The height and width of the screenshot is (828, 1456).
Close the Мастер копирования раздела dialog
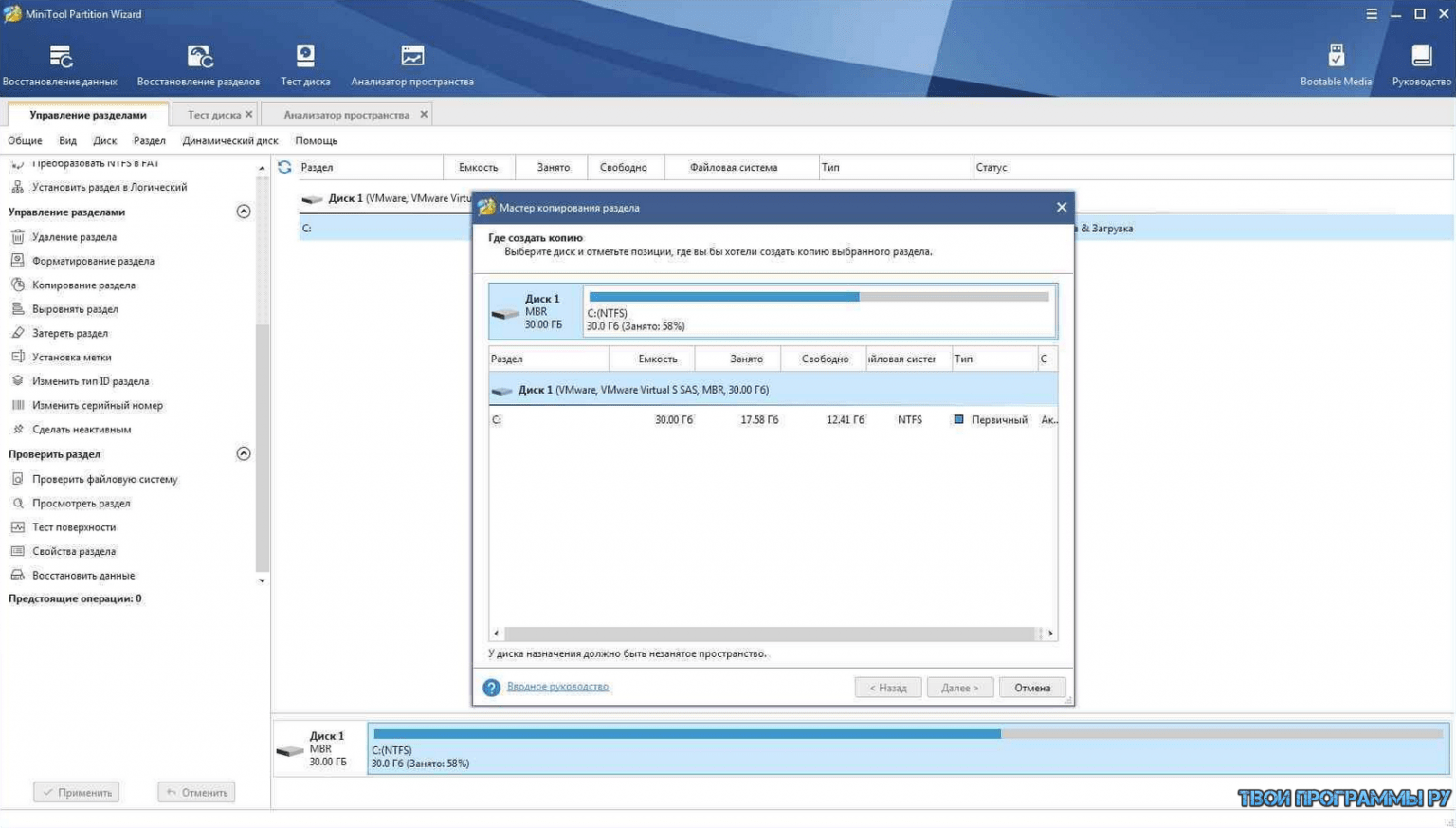pyautogui.click(x=1061, y=207)
